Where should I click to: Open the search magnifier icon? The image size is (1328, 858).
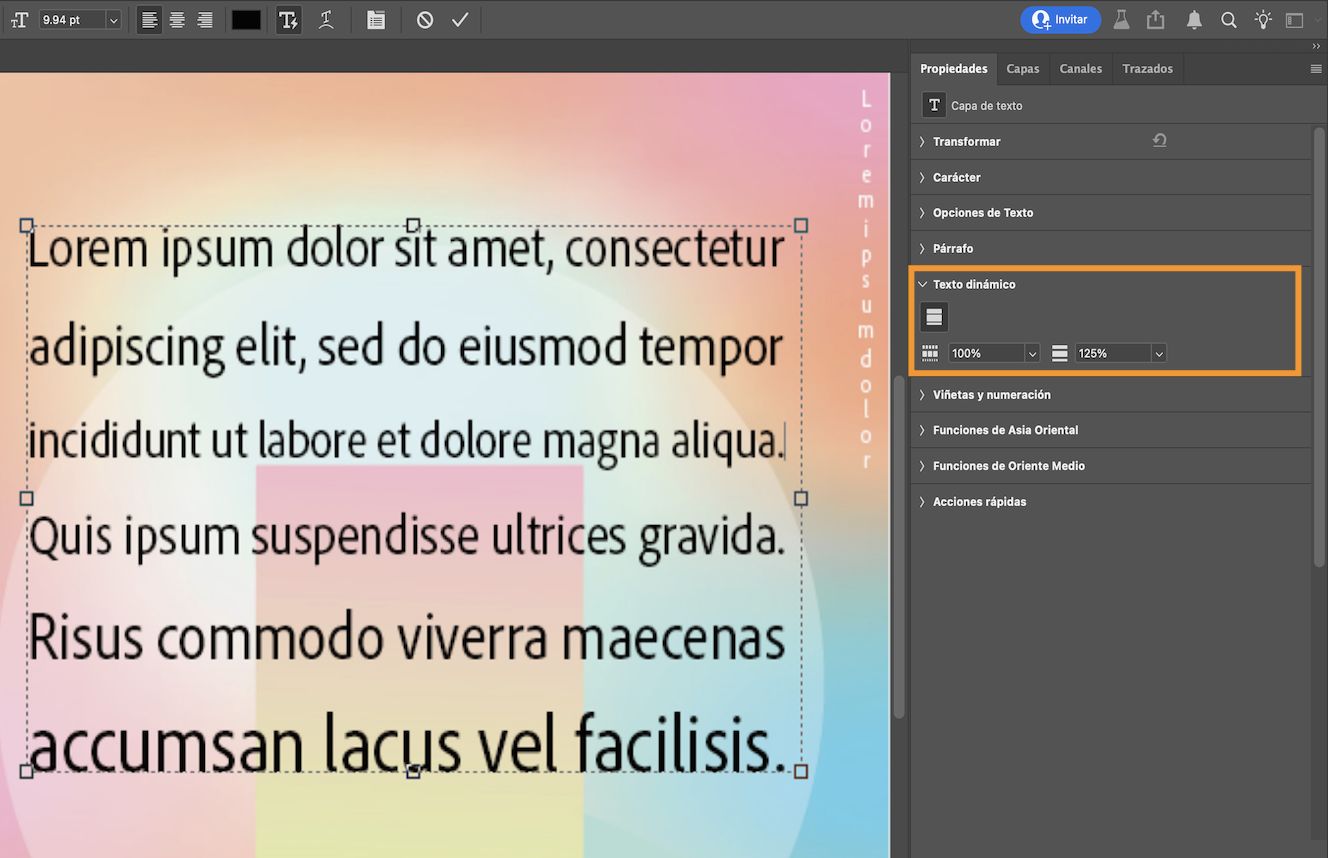1228,19
